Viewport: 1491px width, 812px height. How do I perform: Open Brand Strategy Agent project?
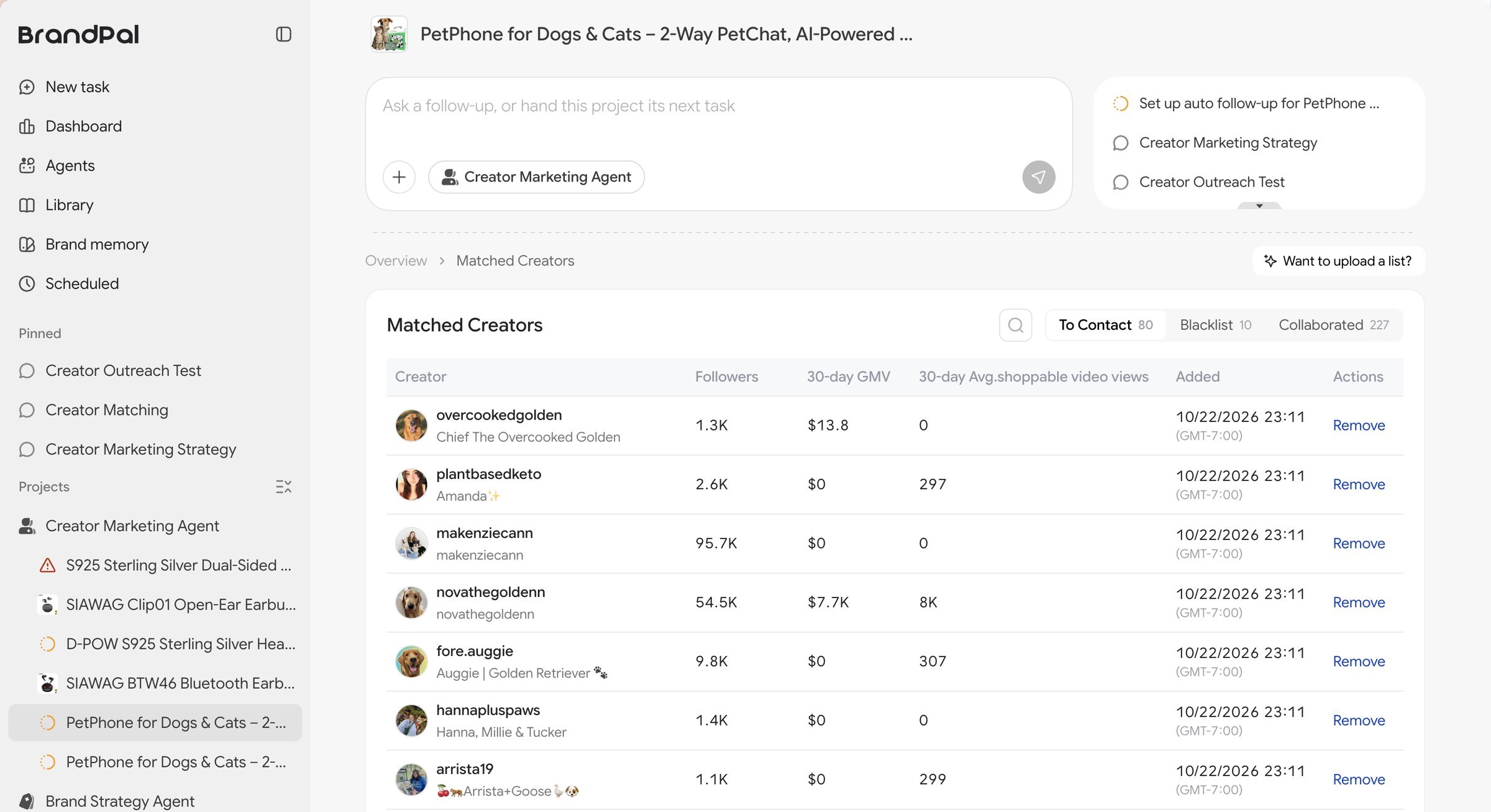pyautogui.click(x=106, y=801)
